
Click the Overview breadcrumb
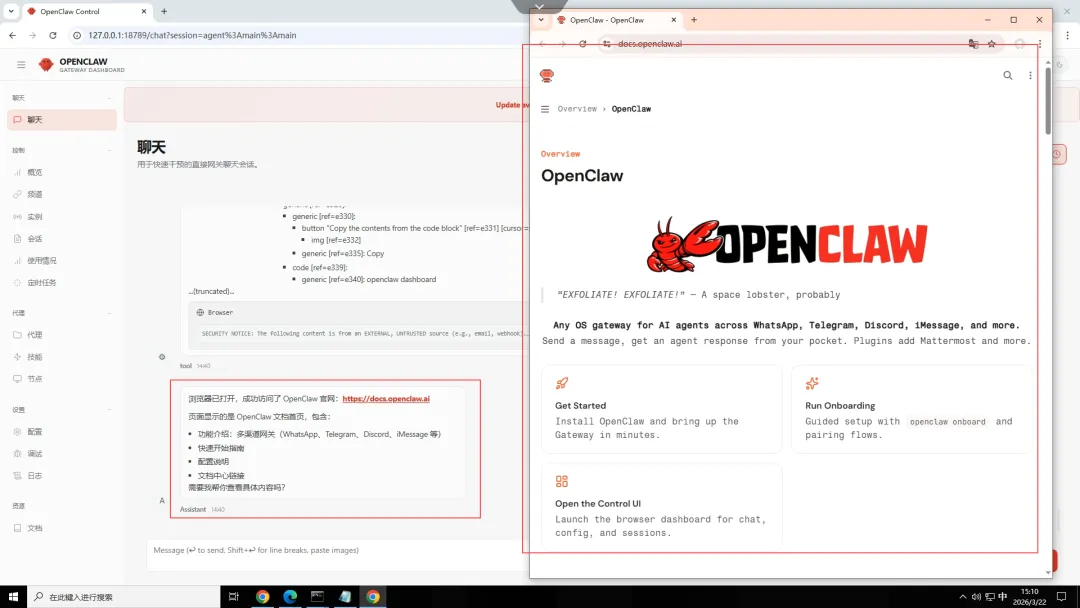577,109
